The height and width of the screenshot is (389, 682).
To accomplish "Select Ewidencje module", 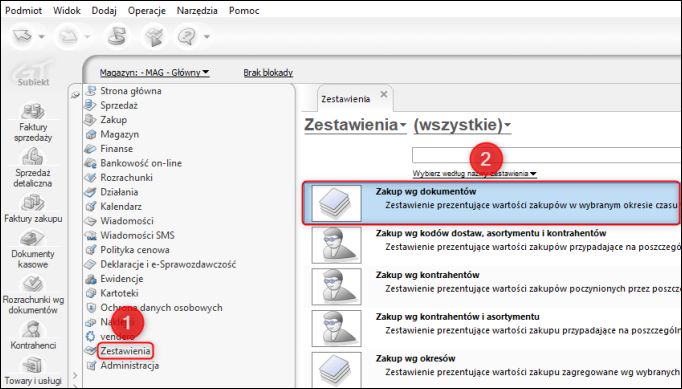I will (121, 278).
